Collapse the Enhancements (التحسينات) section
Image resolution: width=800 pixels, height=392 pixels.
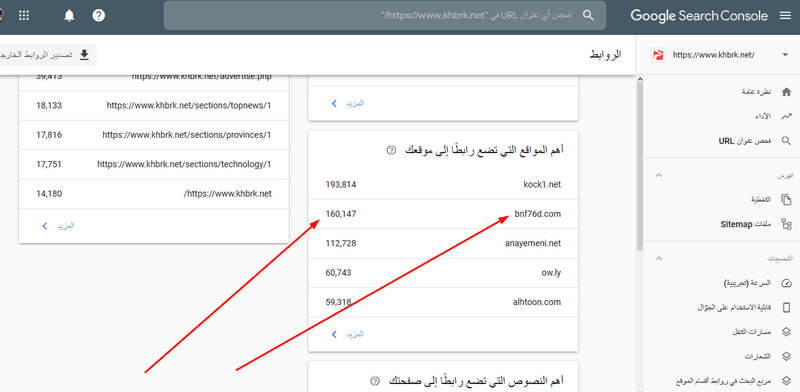659,258
